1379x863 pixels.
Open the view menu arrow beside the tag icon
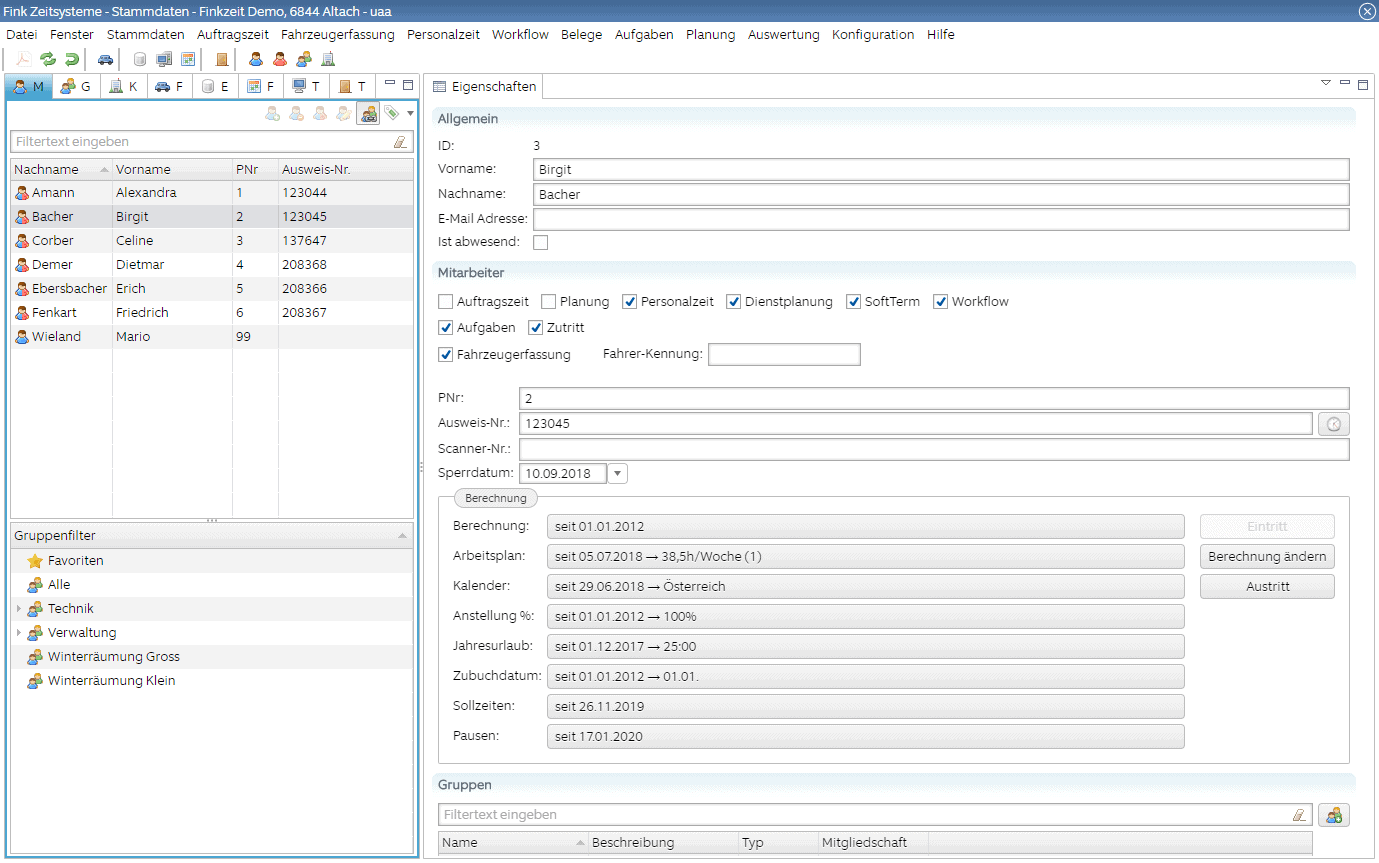coord(409,114)
